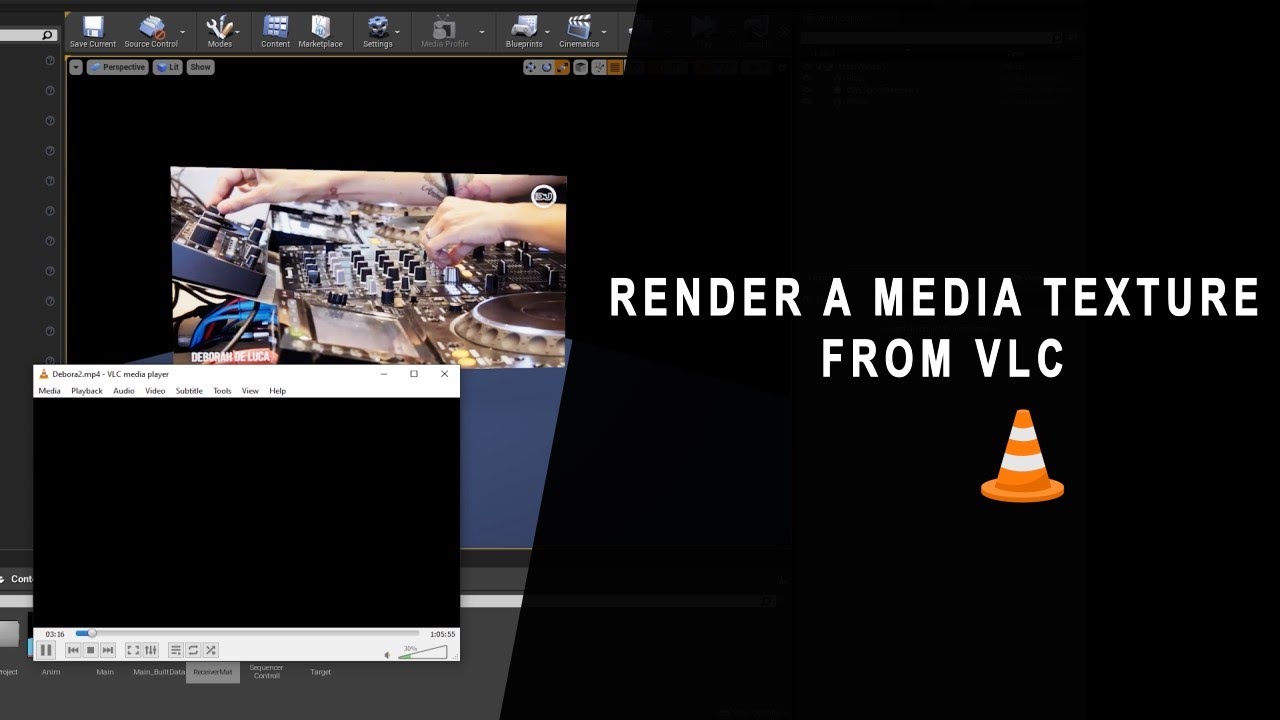Toggle random shuffle in VLC
Viewport: 1280px width, 720px height.
pos(211,650)
